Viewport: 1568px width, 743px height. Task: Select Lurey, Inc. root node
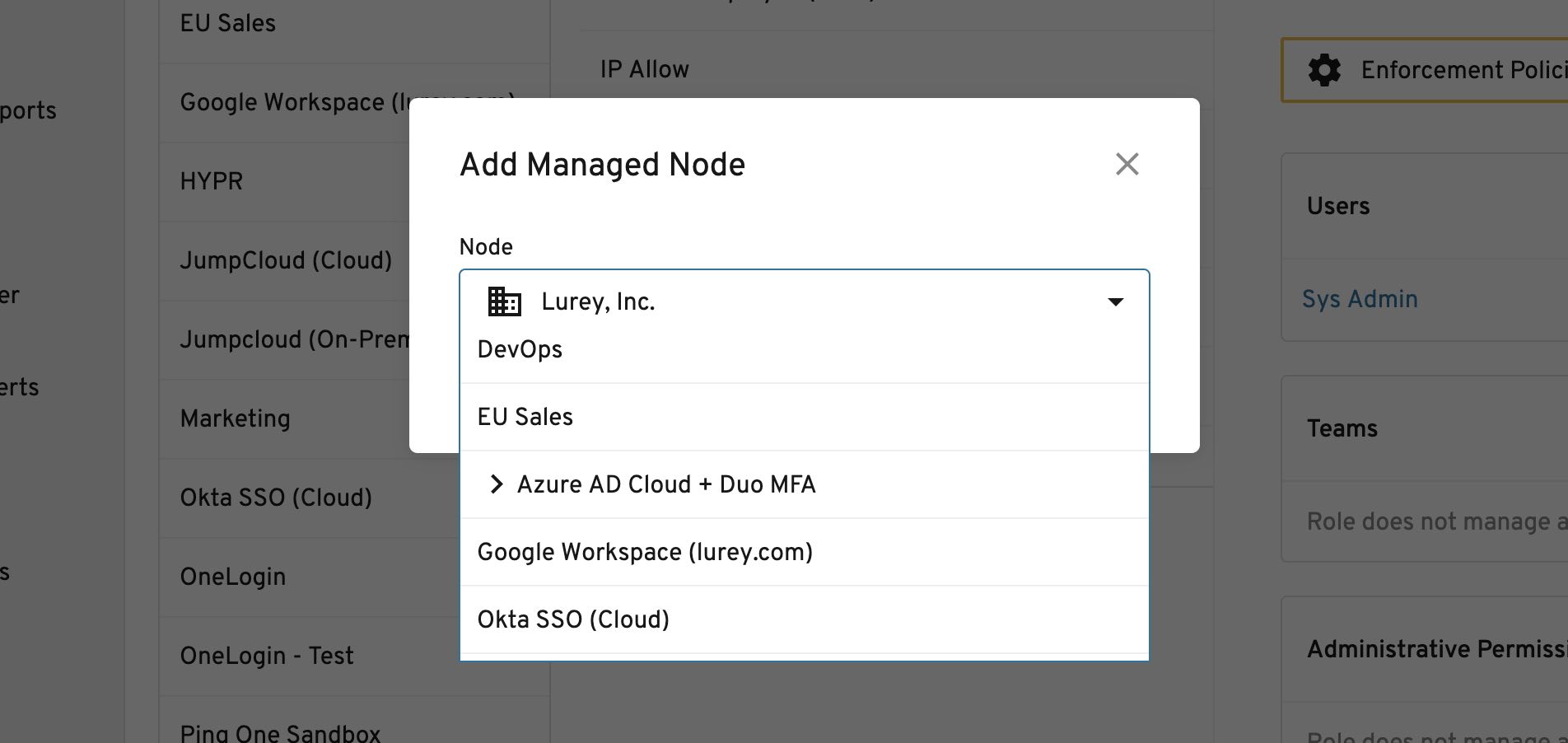point(804,301)
